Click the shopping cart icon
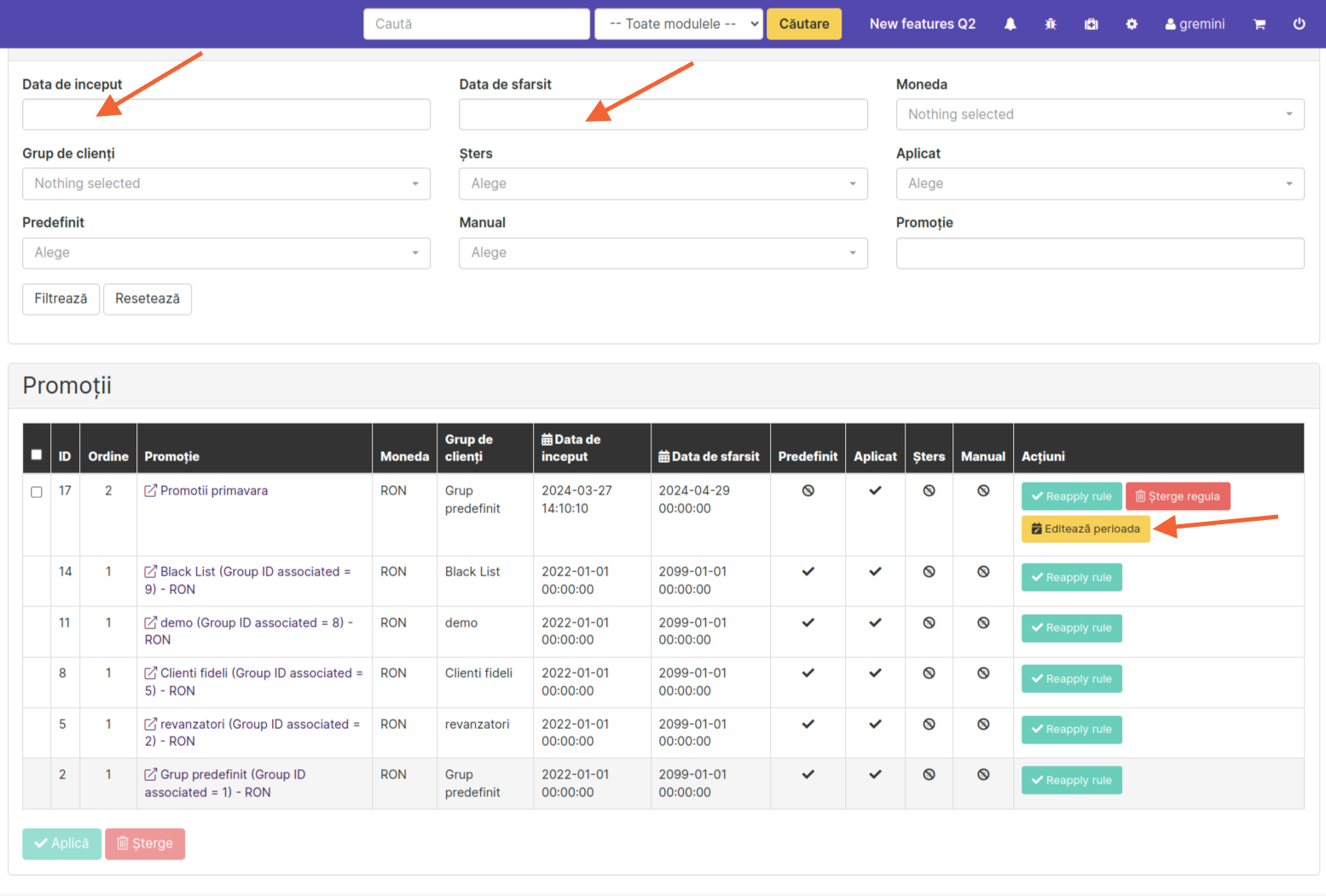The width and height of the screenshot is (1326, 896). pyautogui.click(x=1259, y=24)
